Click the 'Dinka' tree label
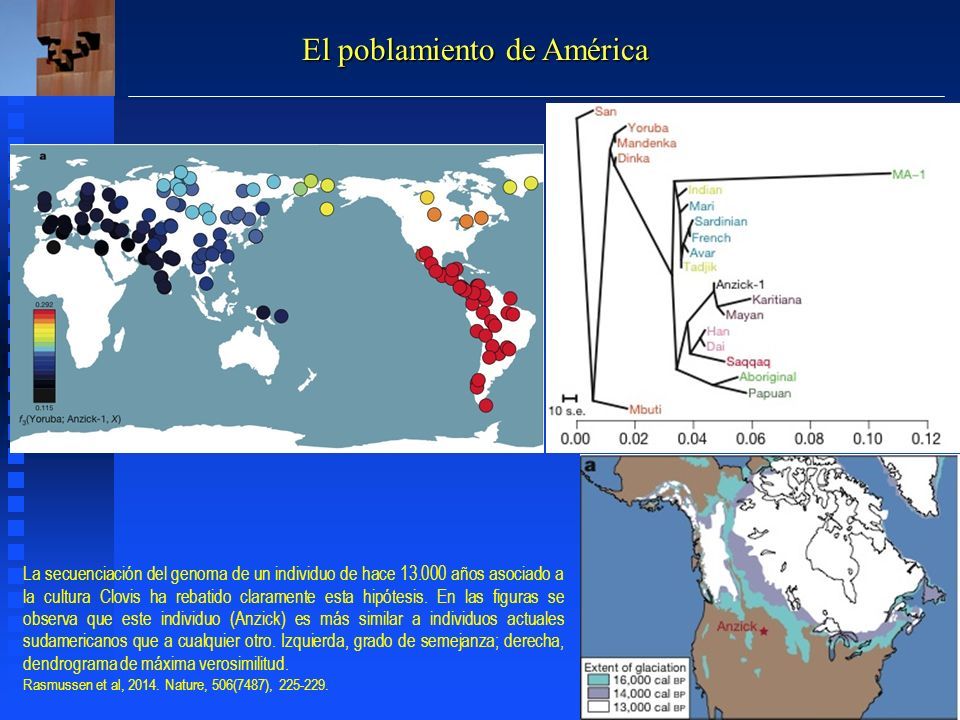960x720 pixels. pos(634,159)
